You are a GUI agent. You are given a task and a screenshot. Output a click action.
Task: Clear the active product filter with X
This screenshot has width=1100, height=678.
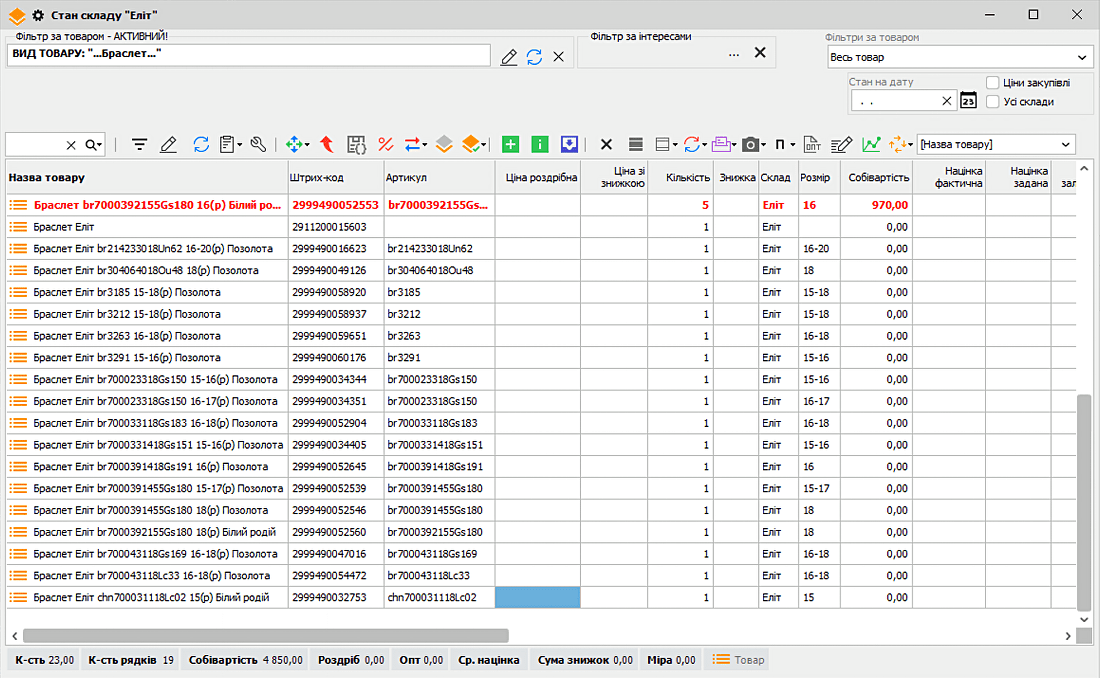tap(559, 57)
